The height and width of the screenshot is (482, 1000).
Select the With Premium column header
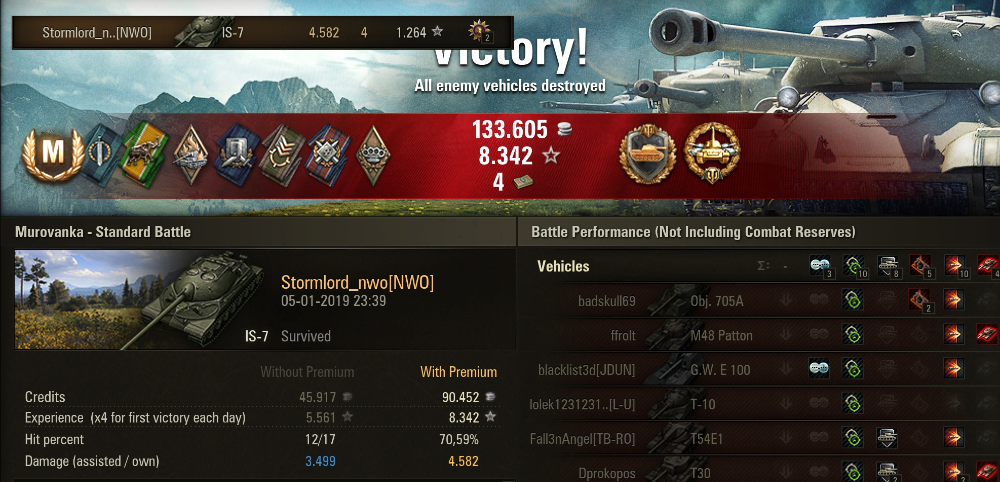459,372
